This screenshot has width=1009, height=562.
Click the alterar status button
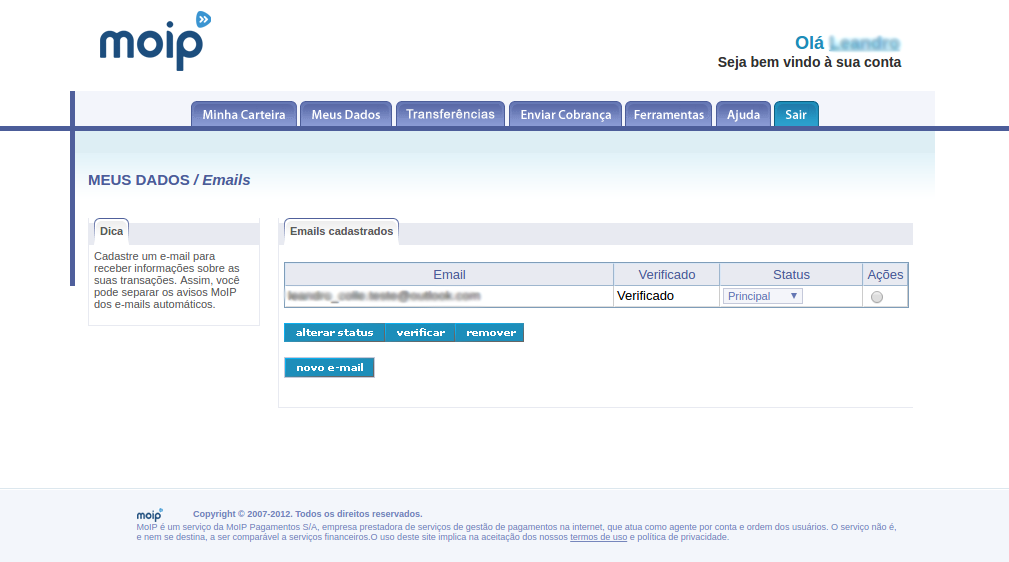tap(335, 332)
